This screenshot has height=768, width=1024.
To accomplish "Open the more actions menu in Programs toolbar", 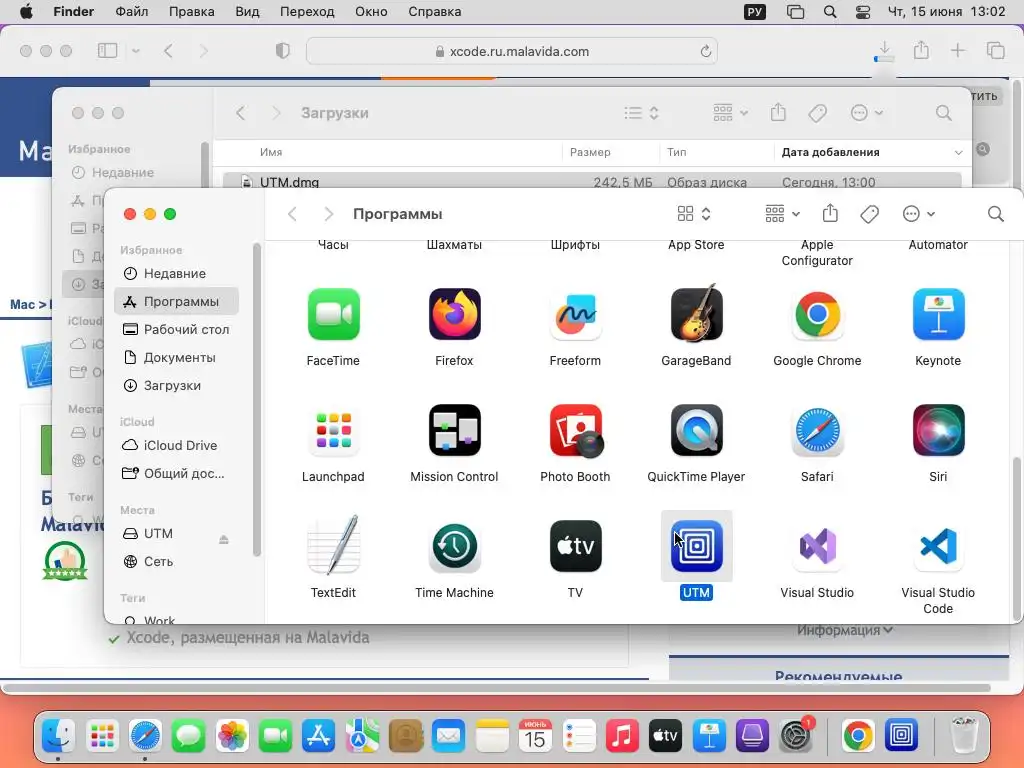I will 918,214.
